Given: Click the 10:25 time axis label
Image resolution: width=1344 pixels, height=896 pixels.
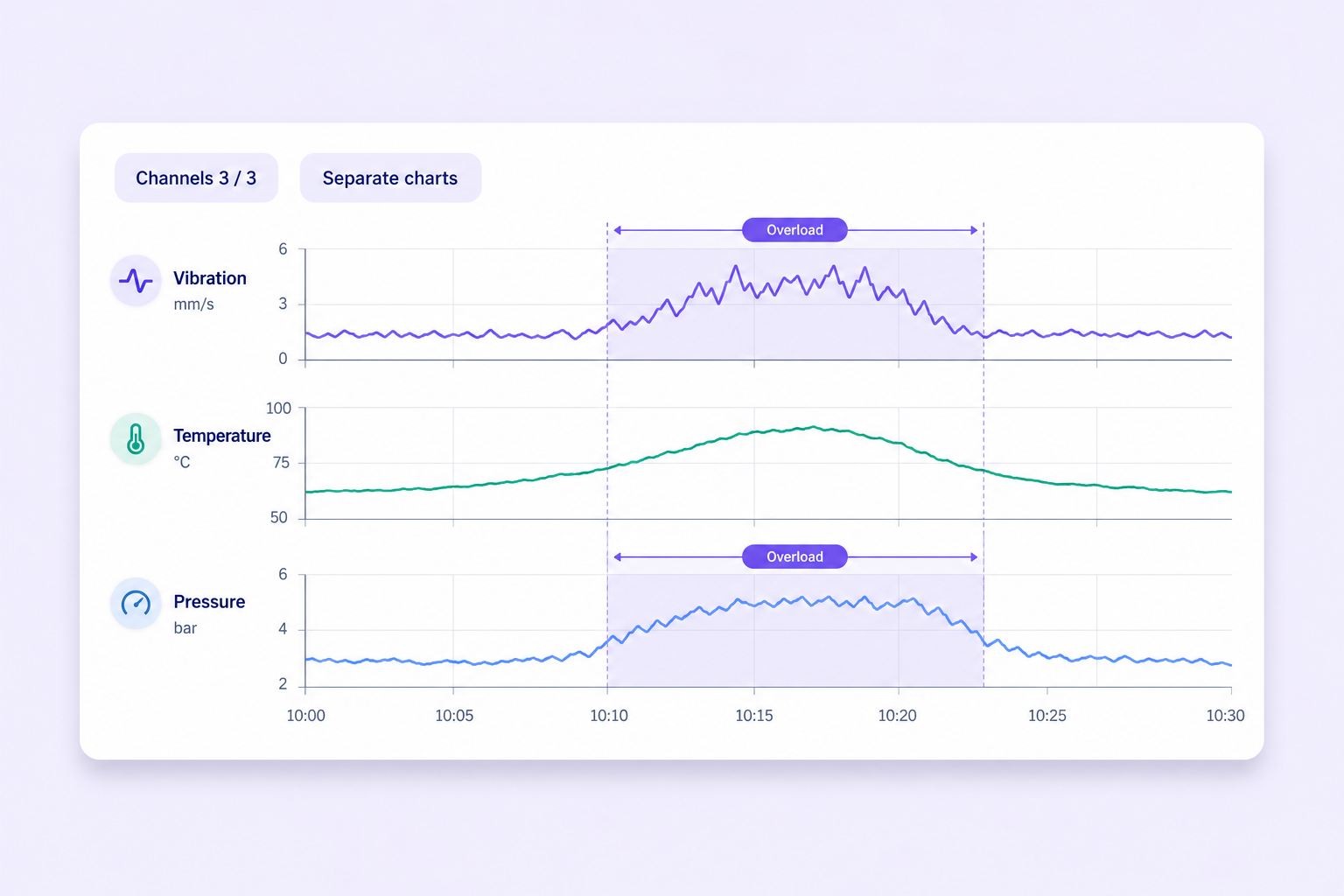Looking at the screenshot, I should click(x=1047, y=716).
